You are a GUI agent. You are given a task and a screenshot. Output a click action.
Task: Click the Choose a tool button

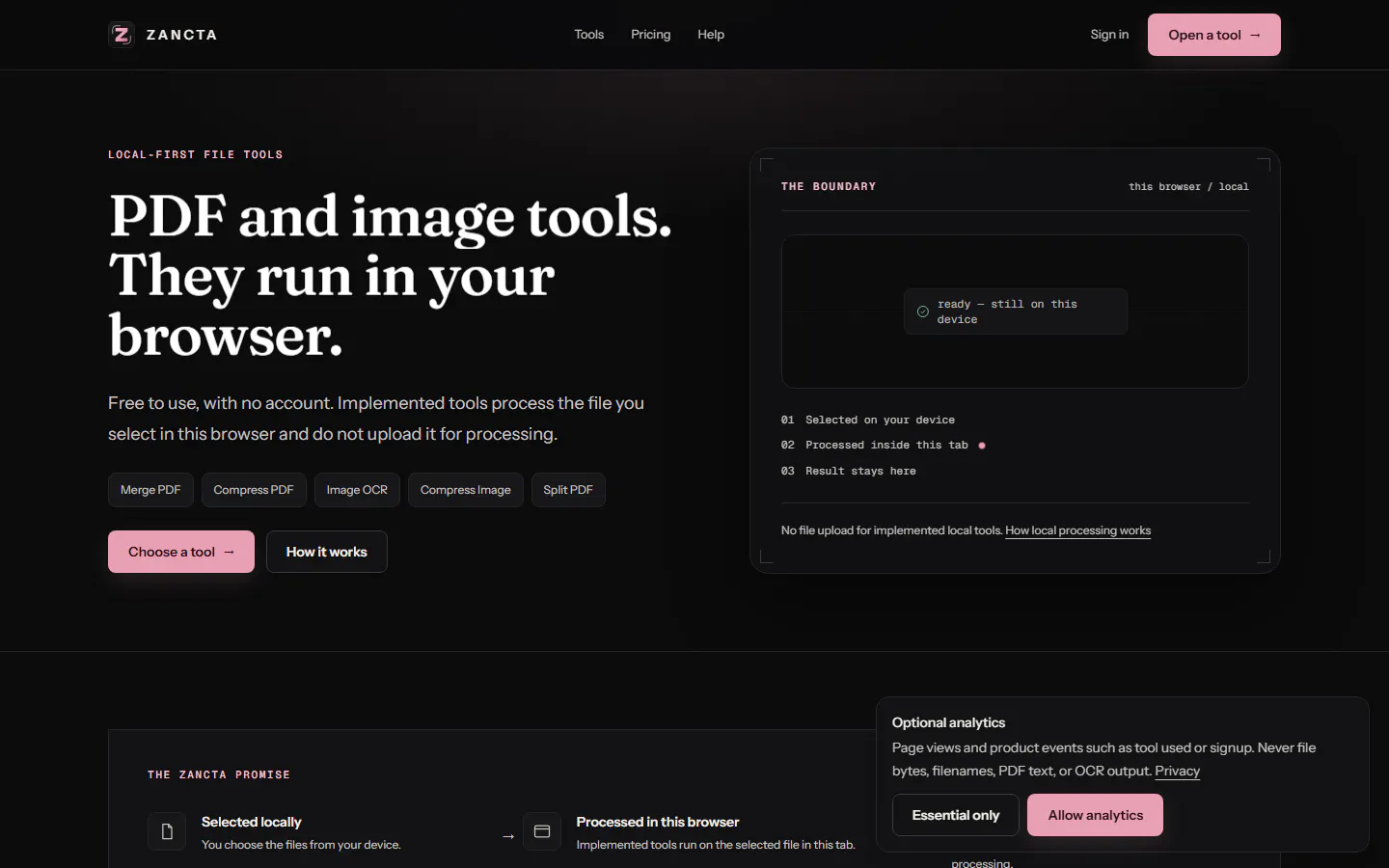click(x=181, y=552)
